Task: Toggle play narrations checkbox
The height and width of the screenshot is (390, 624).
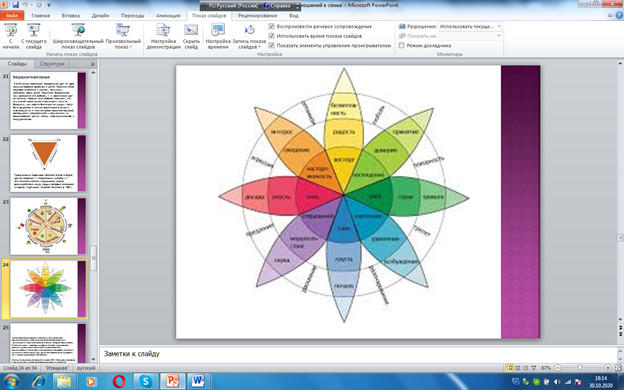Action: (x=272, y=26)
